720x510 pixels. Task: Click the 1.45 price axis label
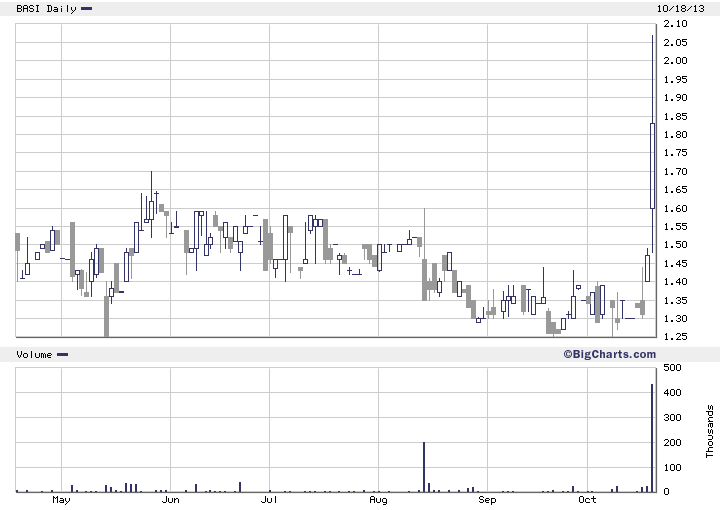pos(675,263)
